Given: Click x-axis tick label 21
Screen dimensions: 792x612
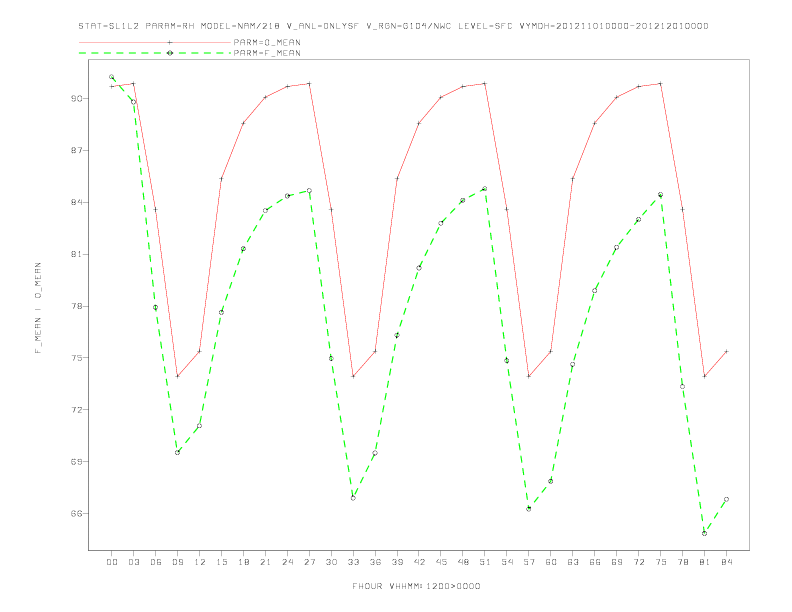Looking at the screenshot, I should pyautogui.click(x=265, y=562).
